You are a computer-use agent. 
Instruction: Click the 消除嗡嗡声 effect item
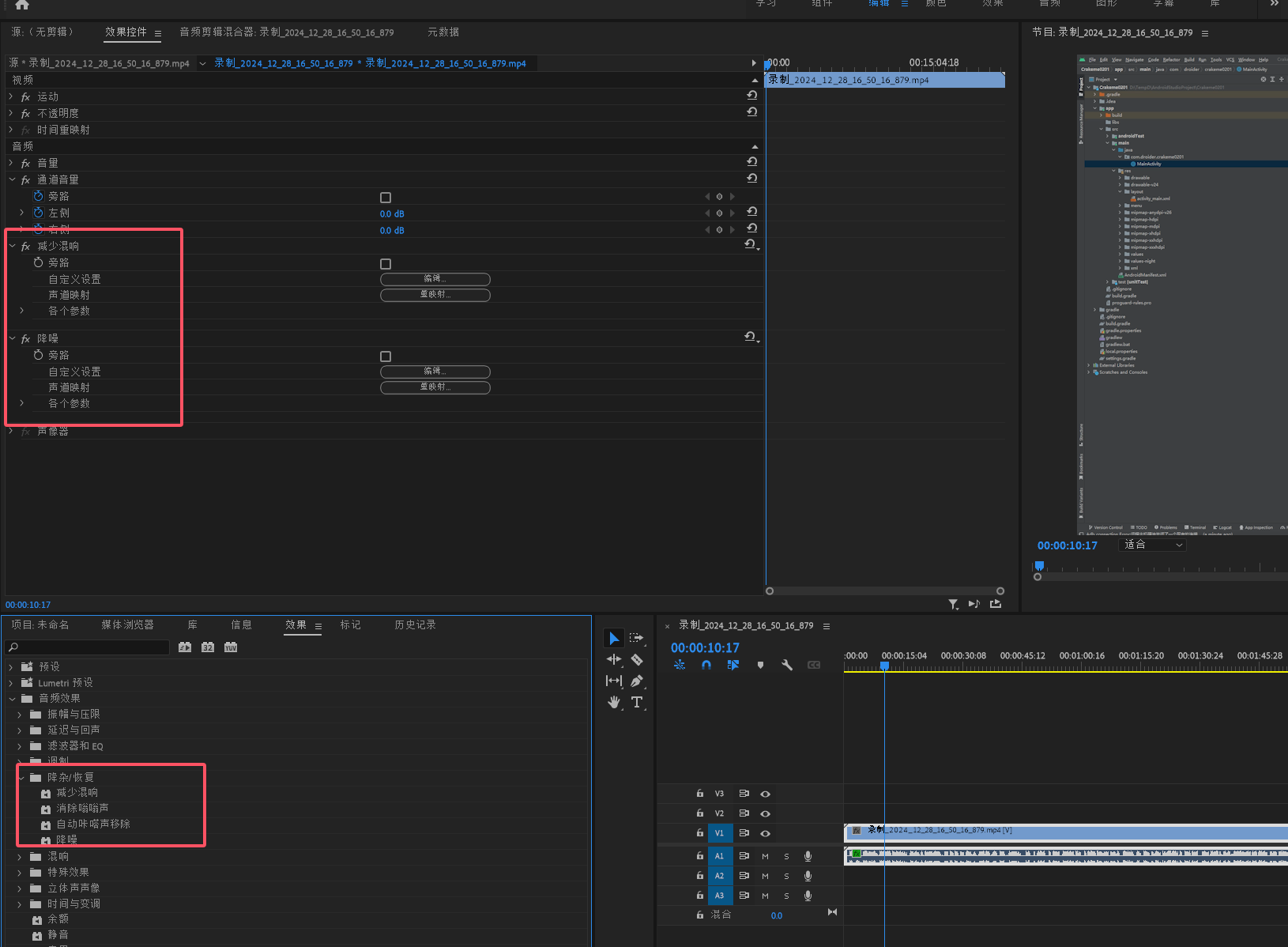tap(82, 808)
